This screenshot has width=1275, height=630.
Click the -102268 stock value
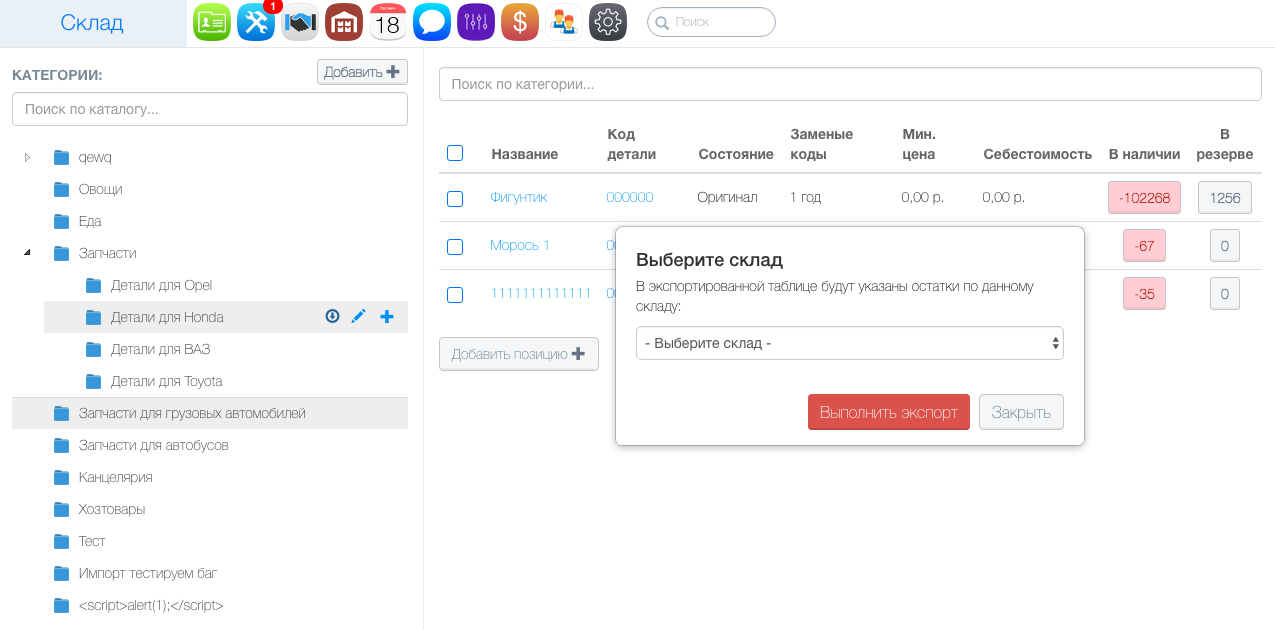click(1144, 197)
